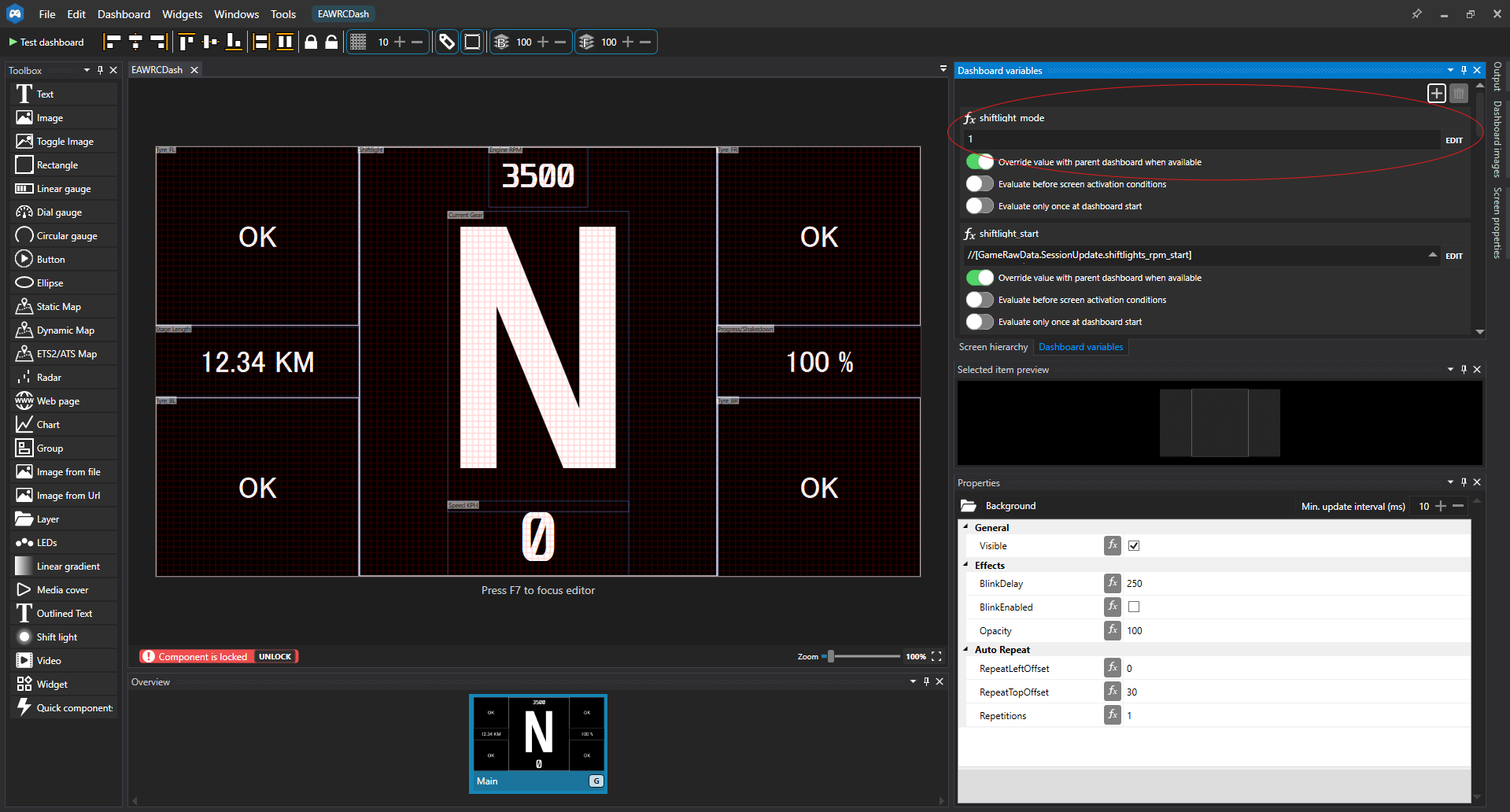Select the Media cover component
This screenshot has height=812, width=1510.
click(65, 590)
